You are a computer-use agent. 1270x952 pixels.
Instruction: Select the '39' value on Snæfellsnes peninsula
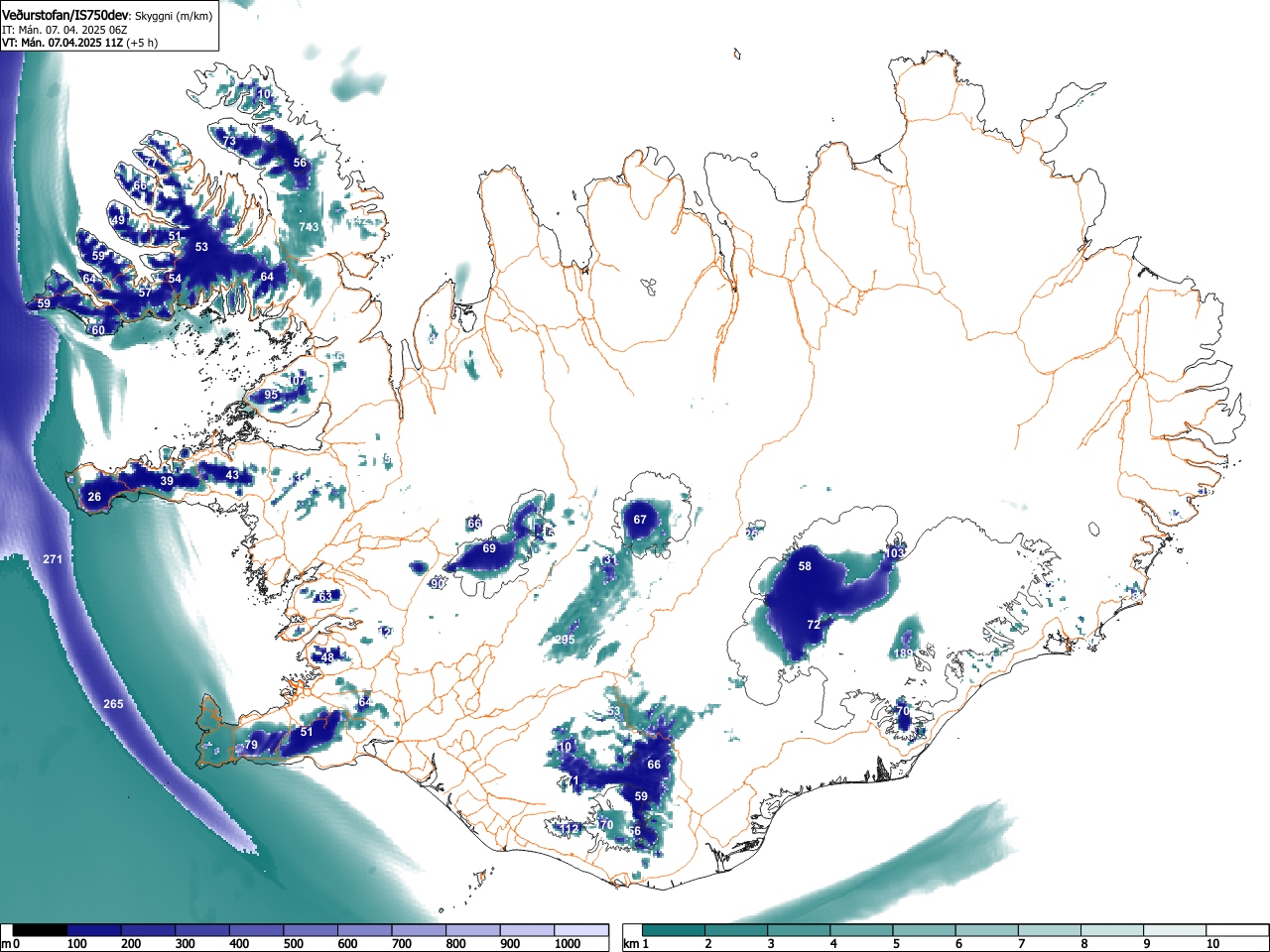[x=167, y=481]
